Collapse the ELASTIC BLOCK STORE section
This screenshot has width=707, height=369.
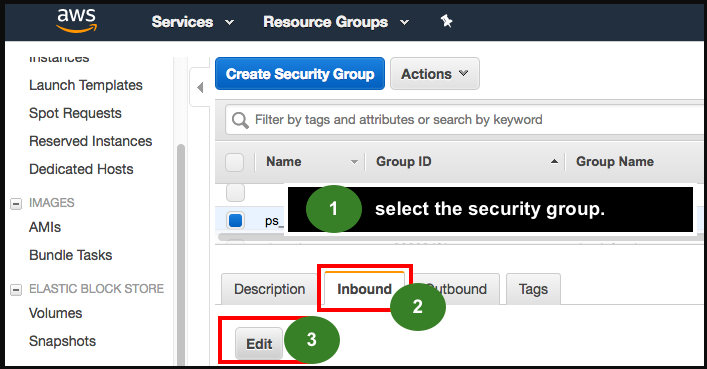(x=16, y=290)
